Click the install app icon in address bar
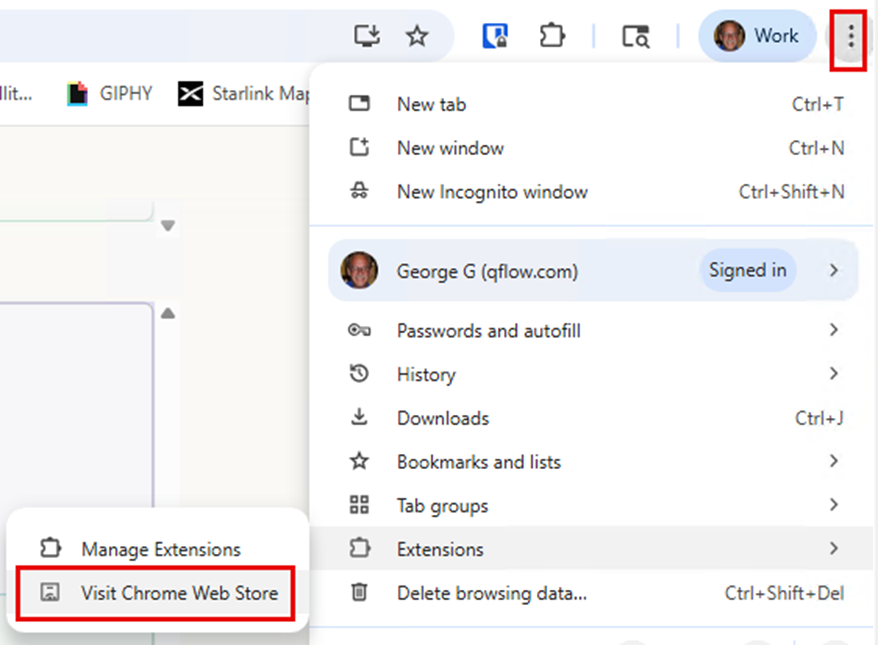Image resolution: width=878 pixels, height=645 pixels. coord(367,37)
